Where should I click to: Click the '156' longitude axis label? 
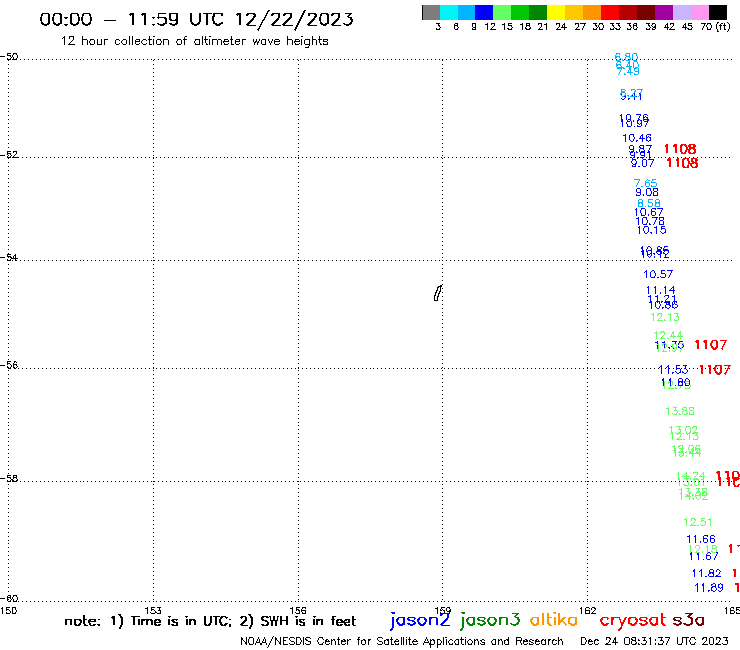(298, 610)
